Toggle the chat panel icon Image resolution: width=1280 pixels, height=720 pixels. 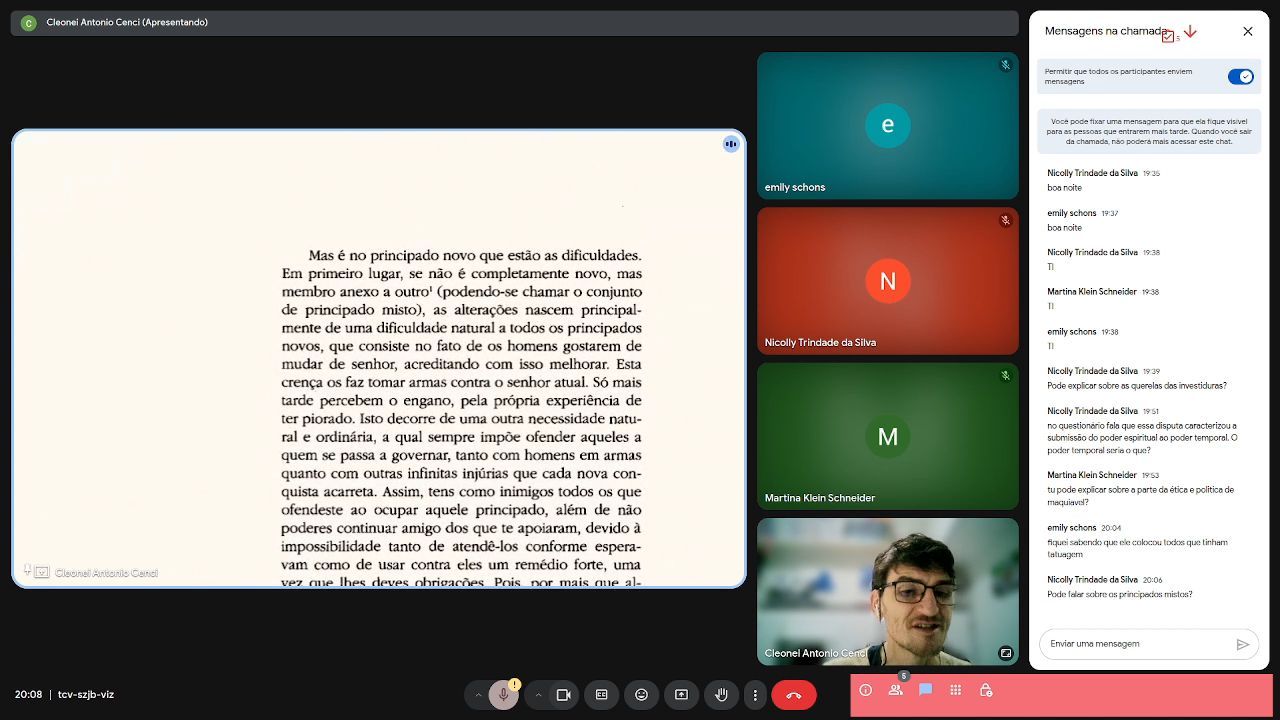pyautogui.click(x=926, y=690)
